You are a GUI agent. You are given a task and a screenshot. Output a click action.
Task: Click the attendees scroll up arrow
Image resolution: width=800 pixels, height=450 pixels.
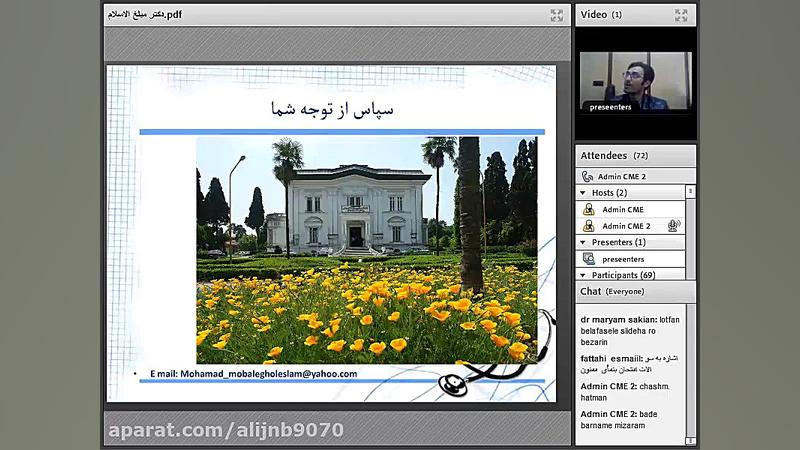click(690, 191)
